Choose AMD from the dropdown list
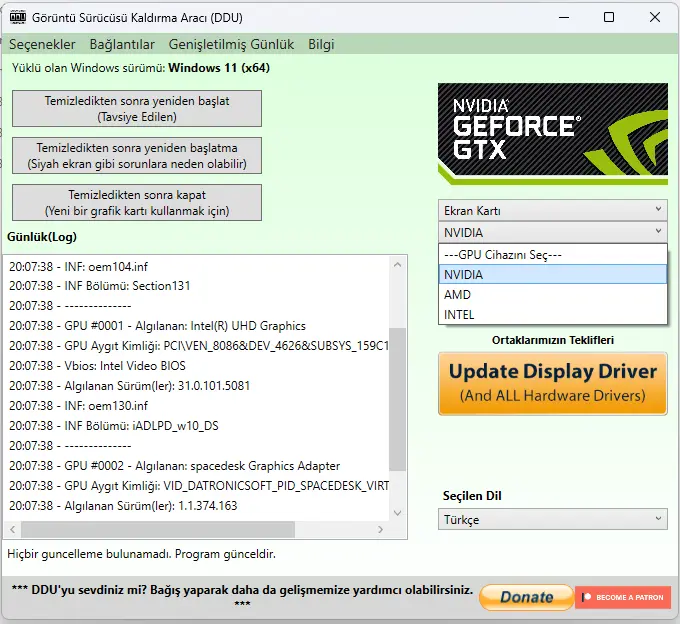The height and width of the screenshot is (624, 680). [552, 294]
